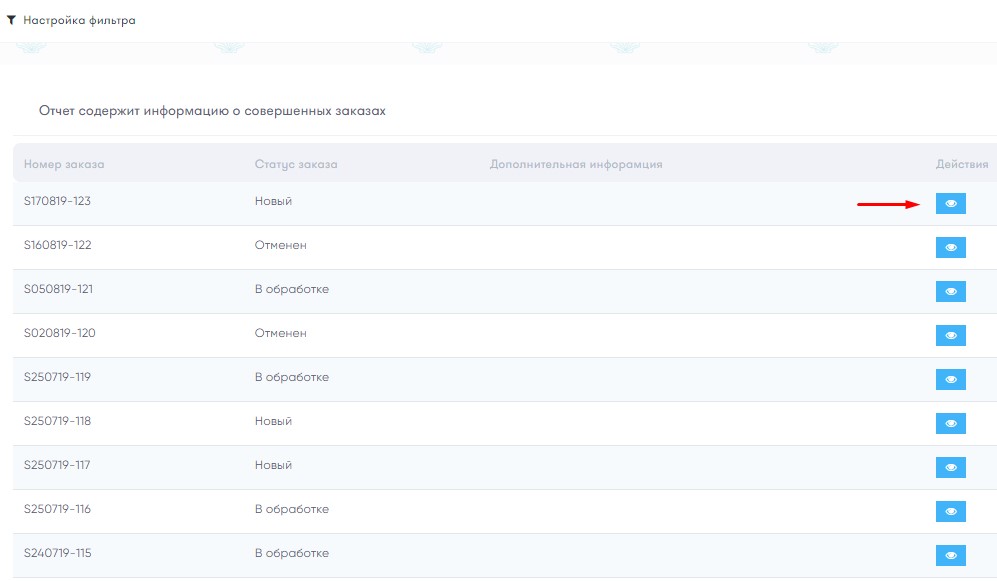Show details of order S250719-117
The image size is (997, 581).
951,467
